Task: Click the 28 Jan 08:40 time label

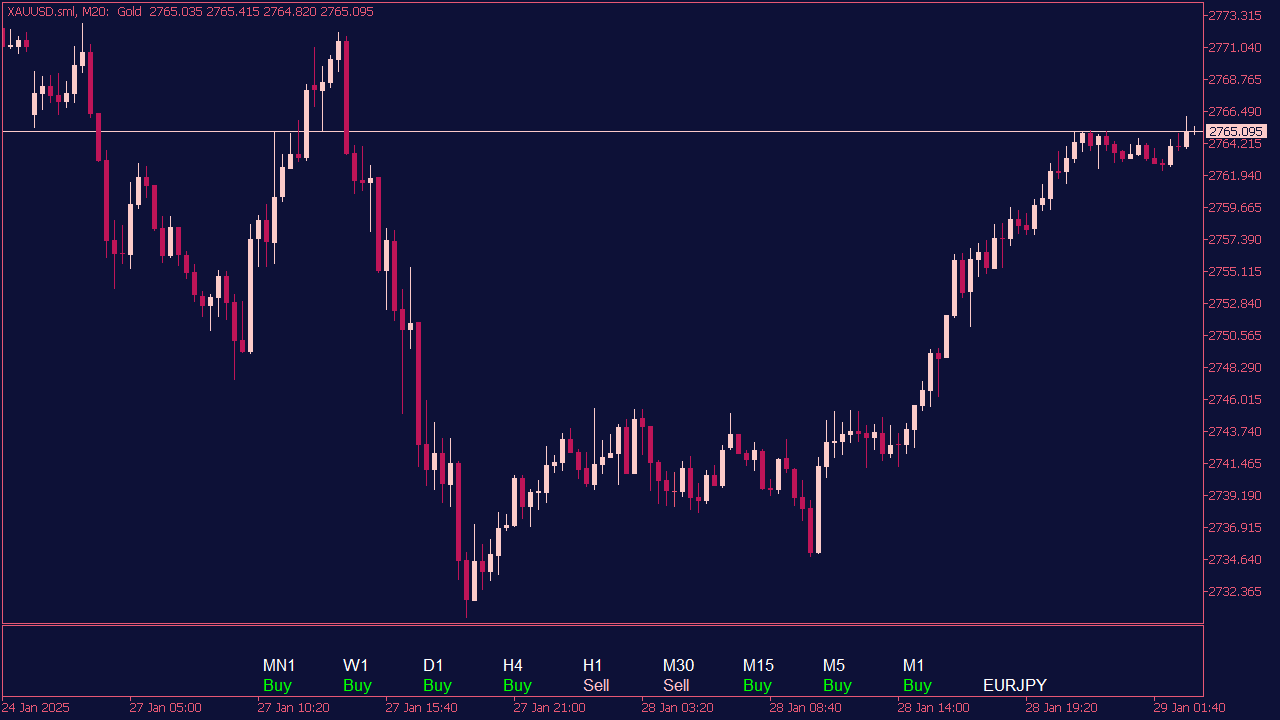Action: pos(805,707)
